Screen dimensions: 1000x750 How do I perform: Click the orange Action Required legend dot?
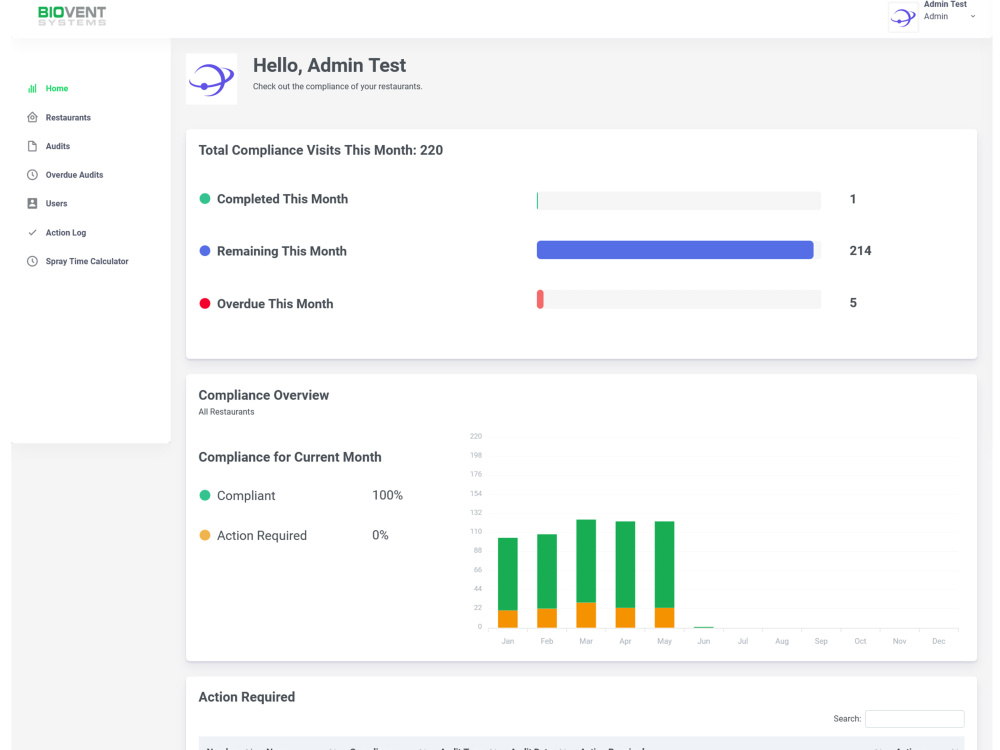coord(205,535)
